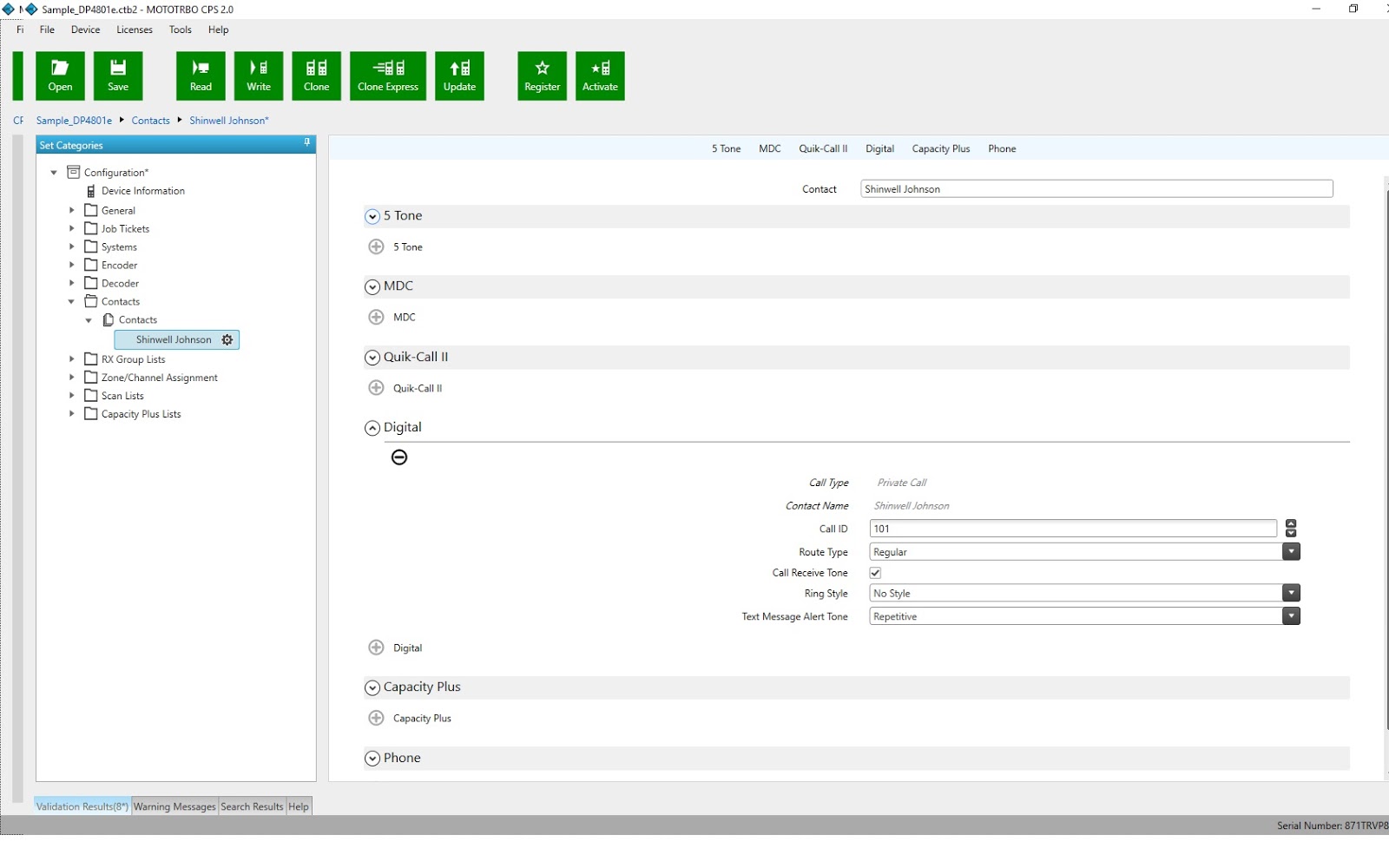Open the Device menu
This screenshot has height=868, width=1389.
(85, 30)
